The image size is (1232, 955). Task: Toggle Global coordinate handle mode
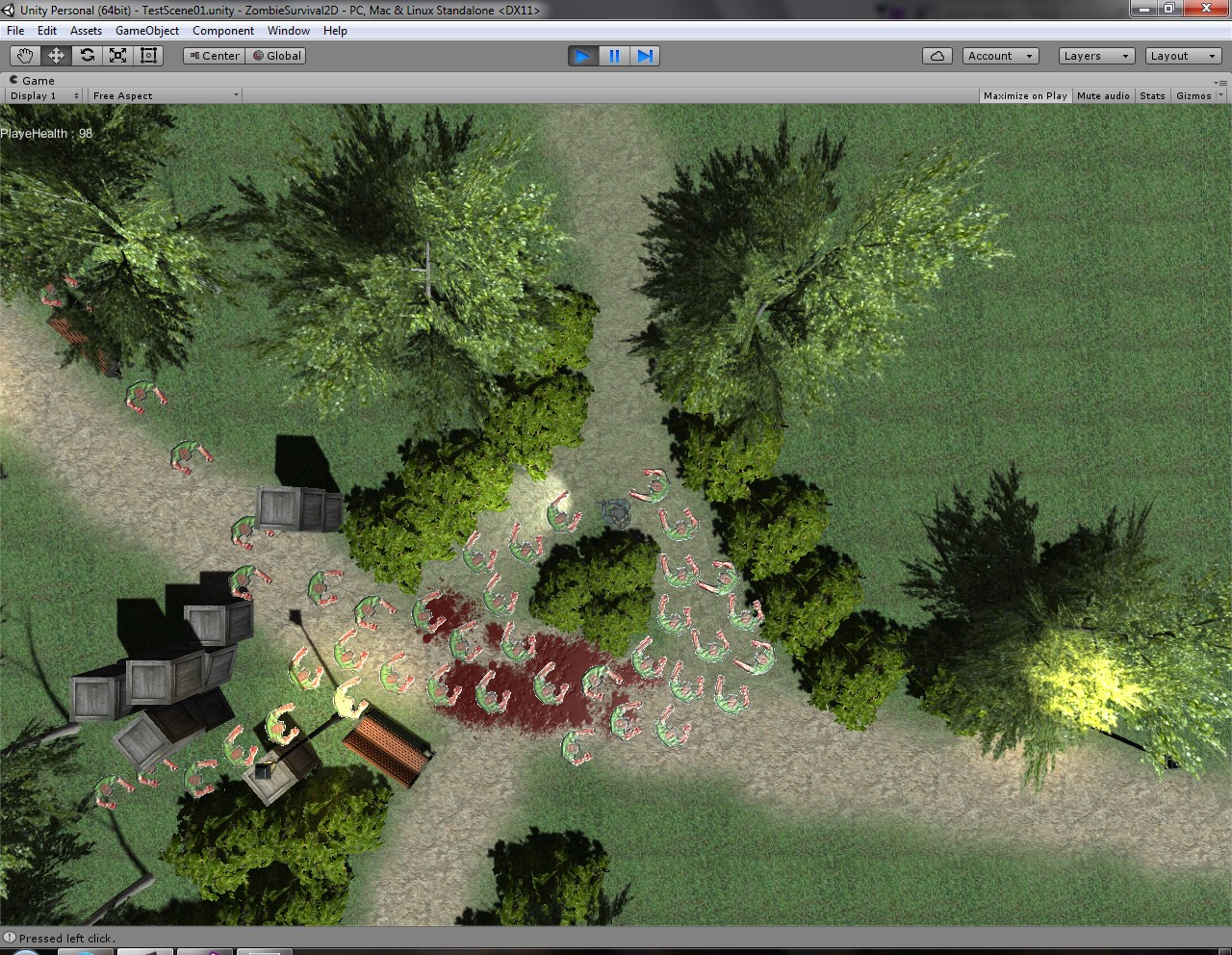click(277, 56)
